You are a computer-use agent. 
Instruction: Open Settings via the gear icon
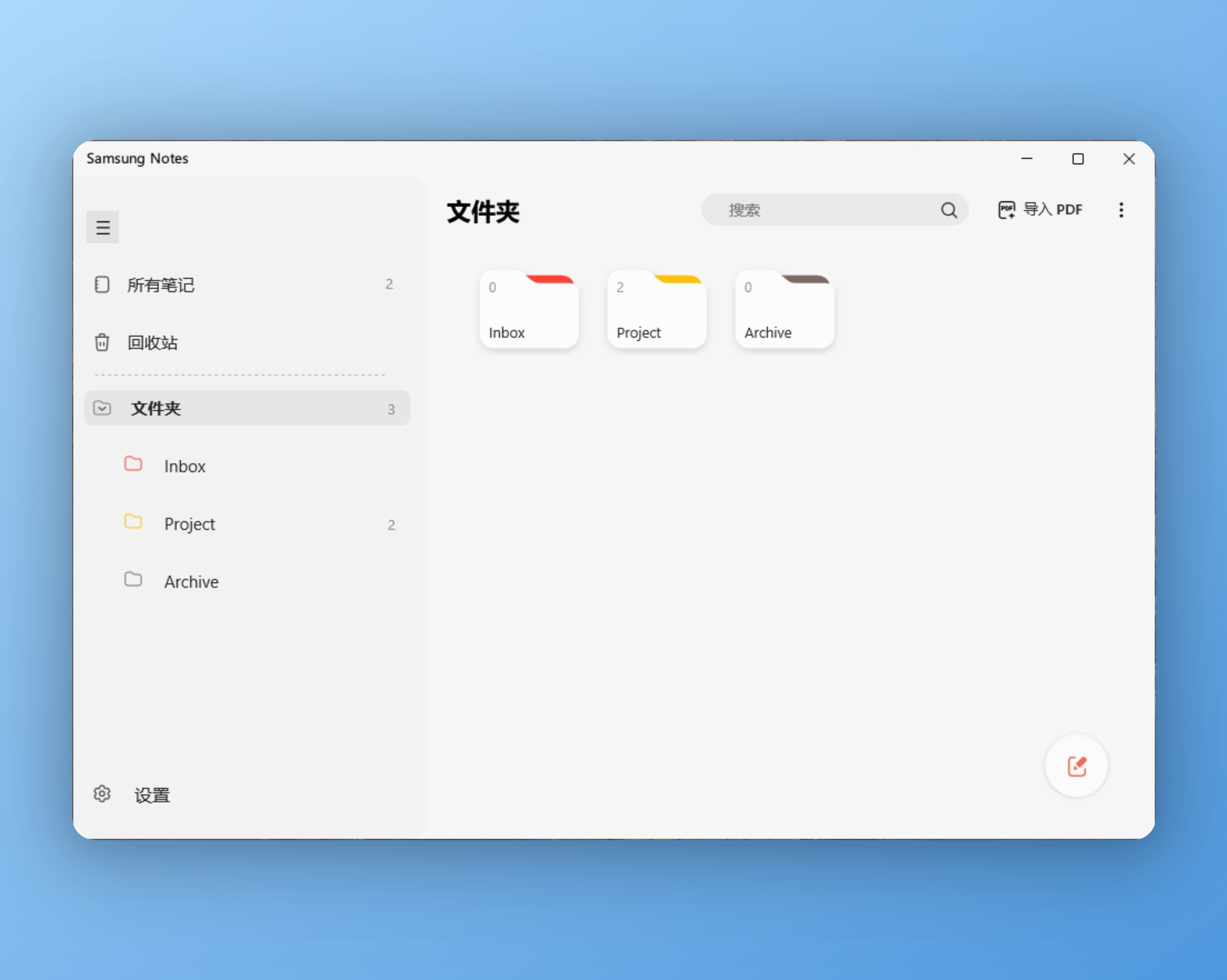102,794
